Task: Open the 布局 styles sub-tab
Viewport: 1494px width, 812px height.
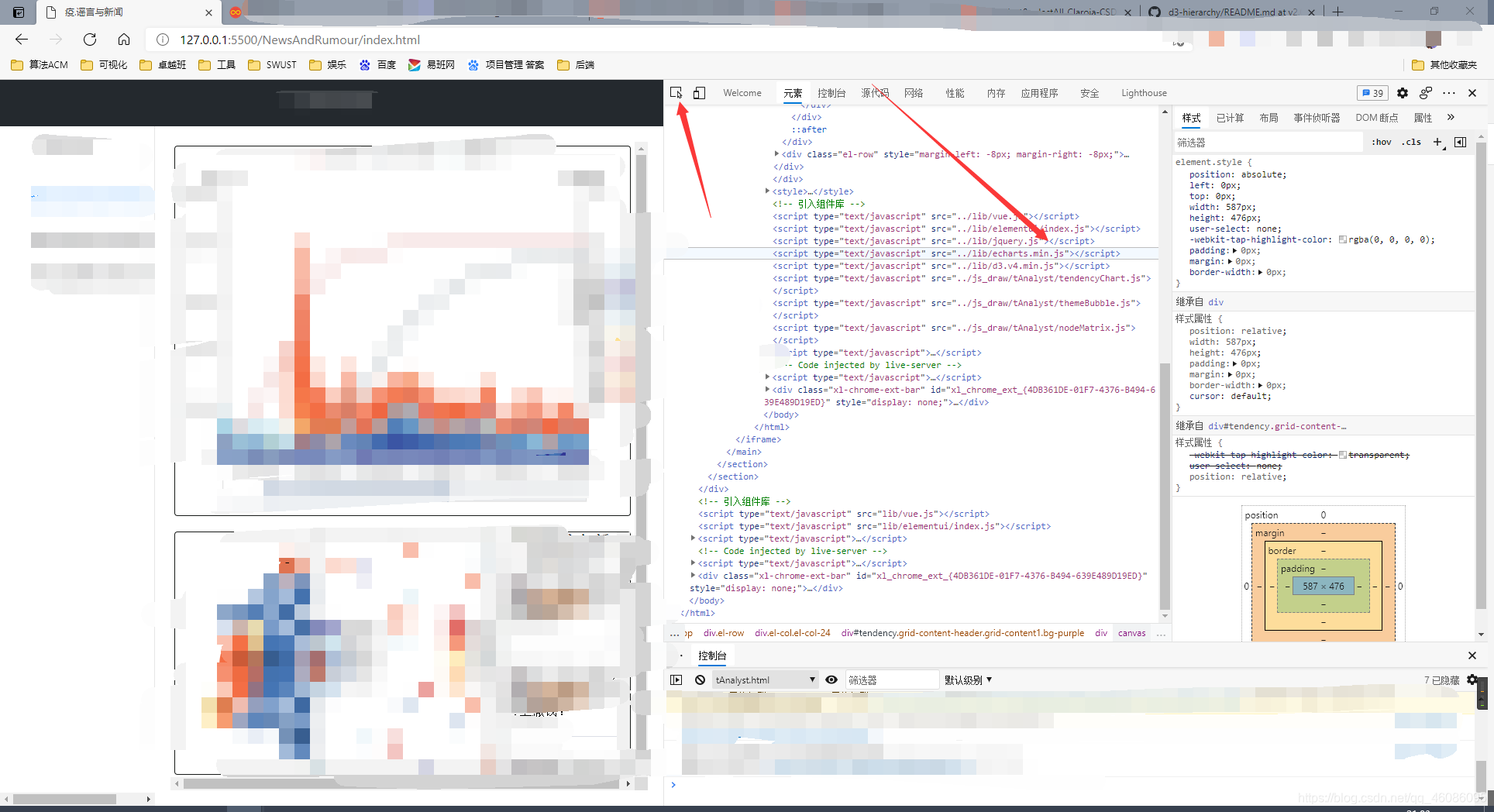Action: point(1269,118)
